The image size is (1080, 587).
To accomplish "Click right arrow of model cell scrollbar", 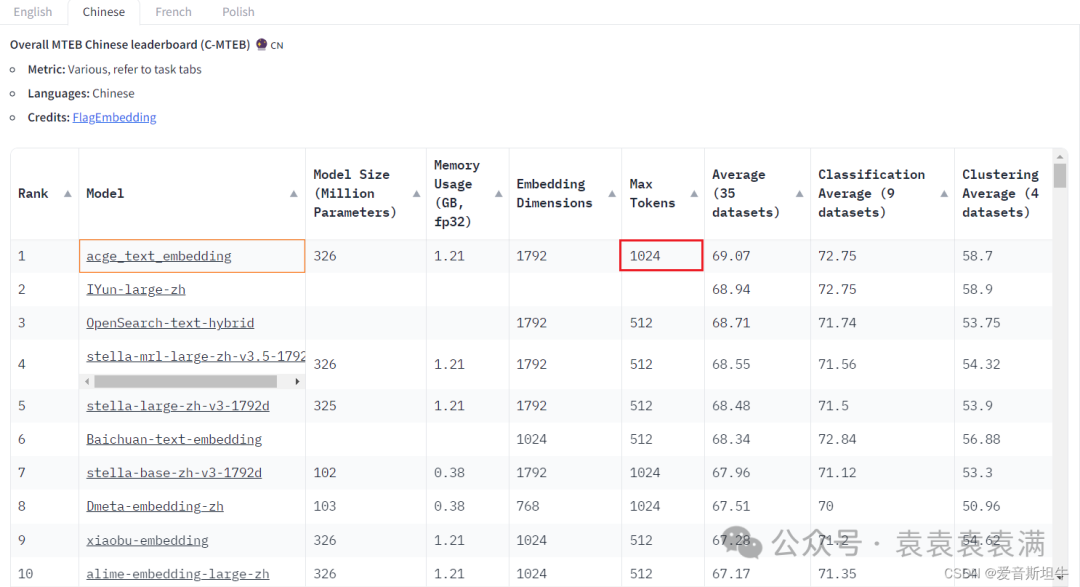I will click(297, 381).
